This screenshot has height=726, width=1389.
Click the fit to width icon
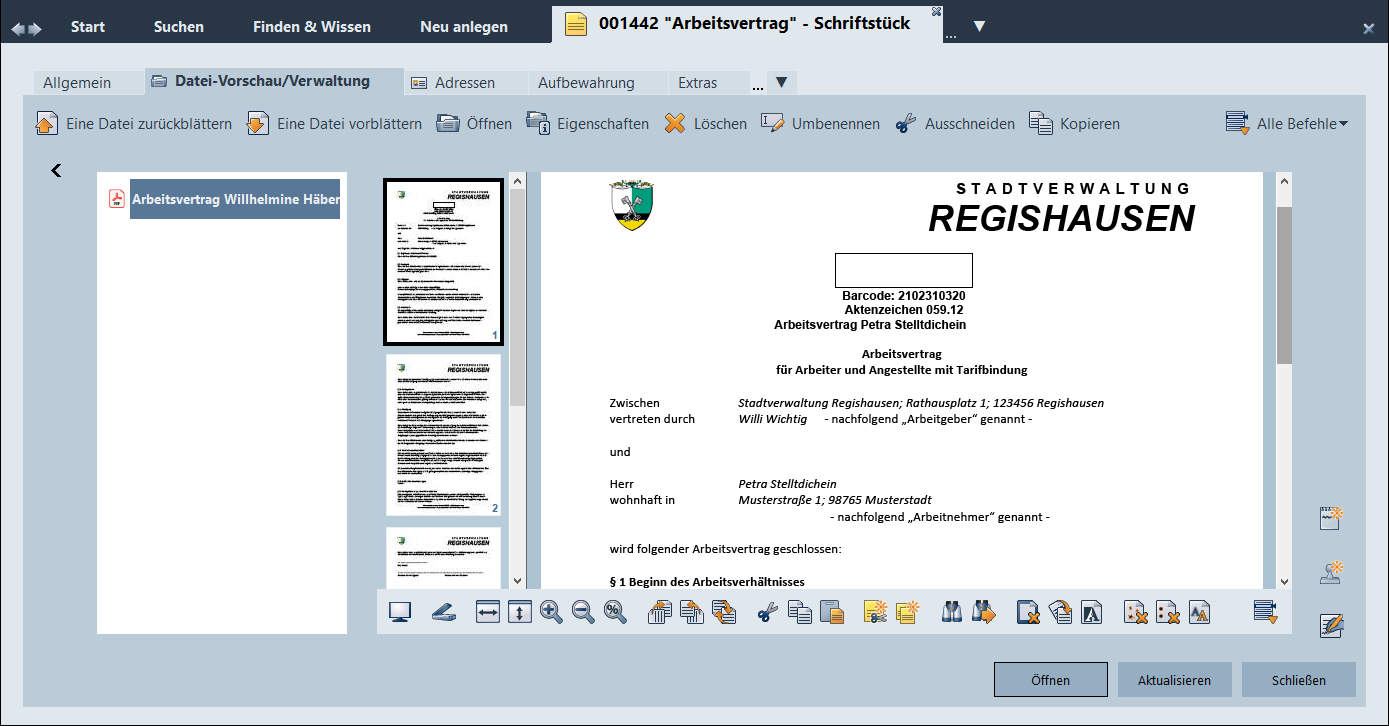[487, 612]
